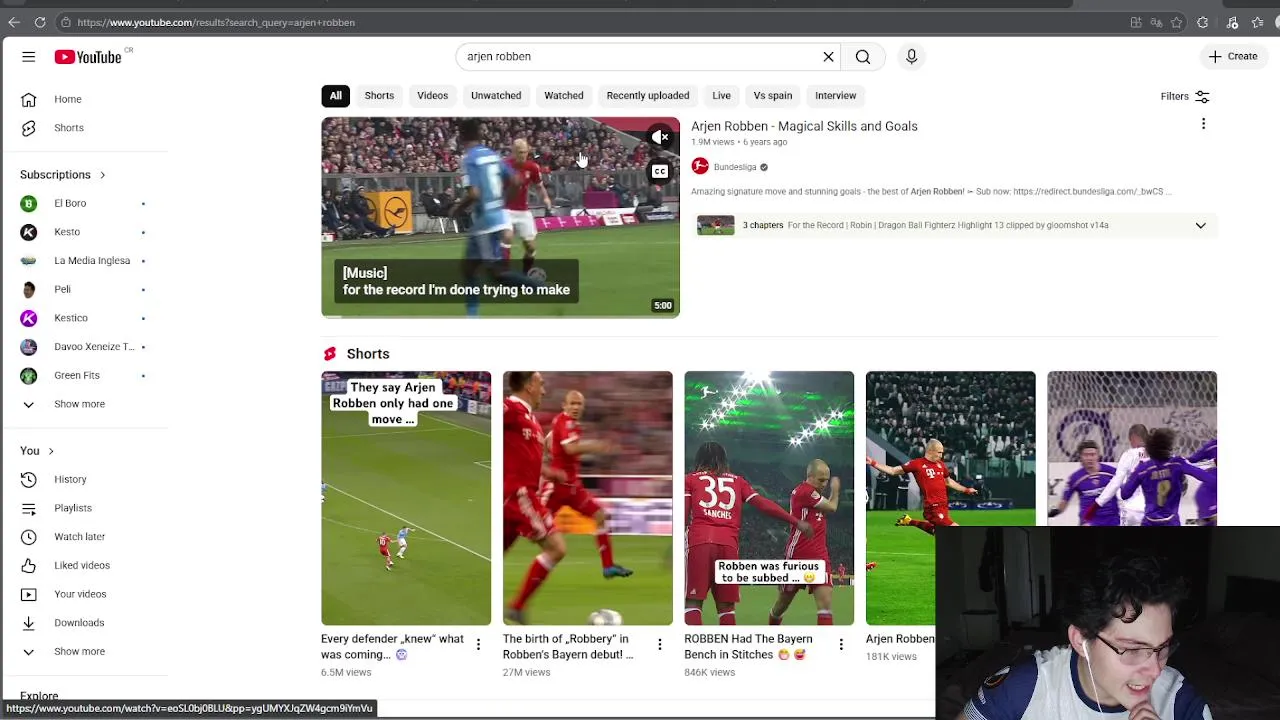Open the El Boro channel subscription
Viewport: 1280px width, 720px height.
[84, 203]
